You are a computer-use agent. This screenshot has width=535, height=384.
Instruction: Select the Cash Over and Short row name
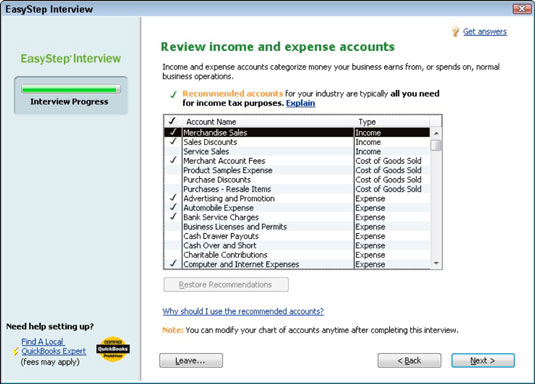click(220, 245)
